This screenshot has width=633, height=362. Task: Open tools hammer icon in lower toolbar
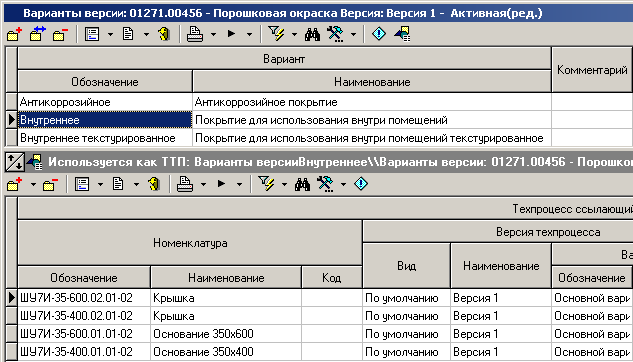(x=325, y=184)
